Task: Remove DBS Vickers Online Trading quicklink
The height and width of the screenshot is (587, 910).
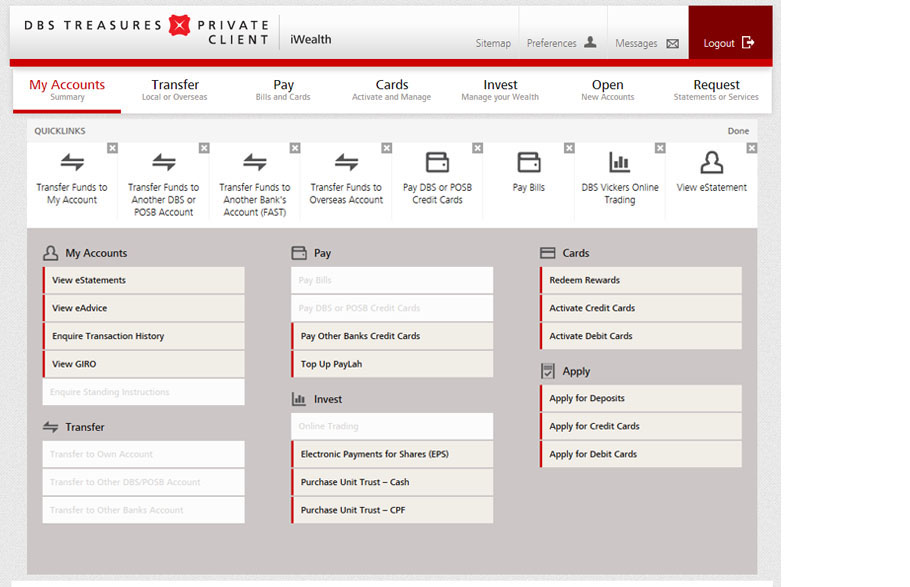Action: click(x=660, y=148)
